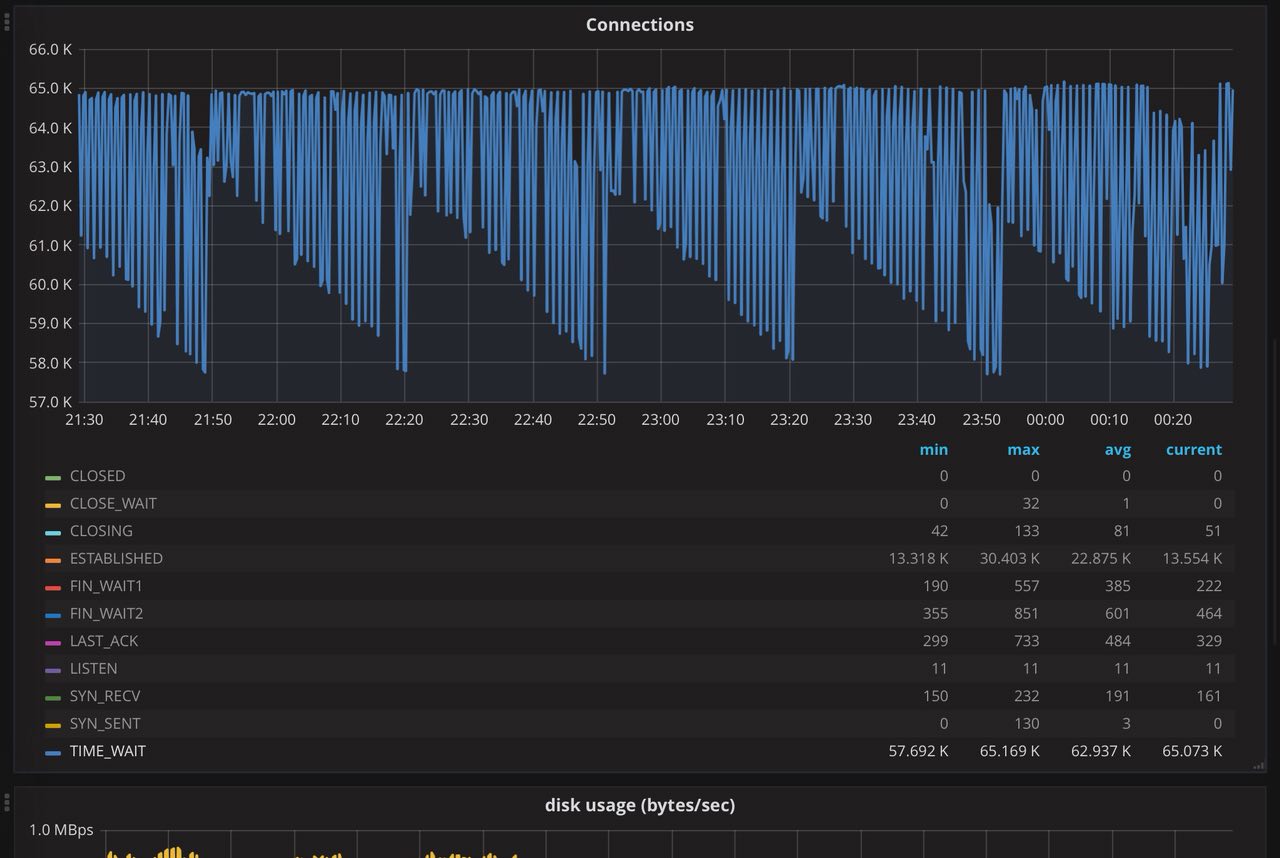
Task: Open the Connections panel title menu
Action: [x=640, y=25]
